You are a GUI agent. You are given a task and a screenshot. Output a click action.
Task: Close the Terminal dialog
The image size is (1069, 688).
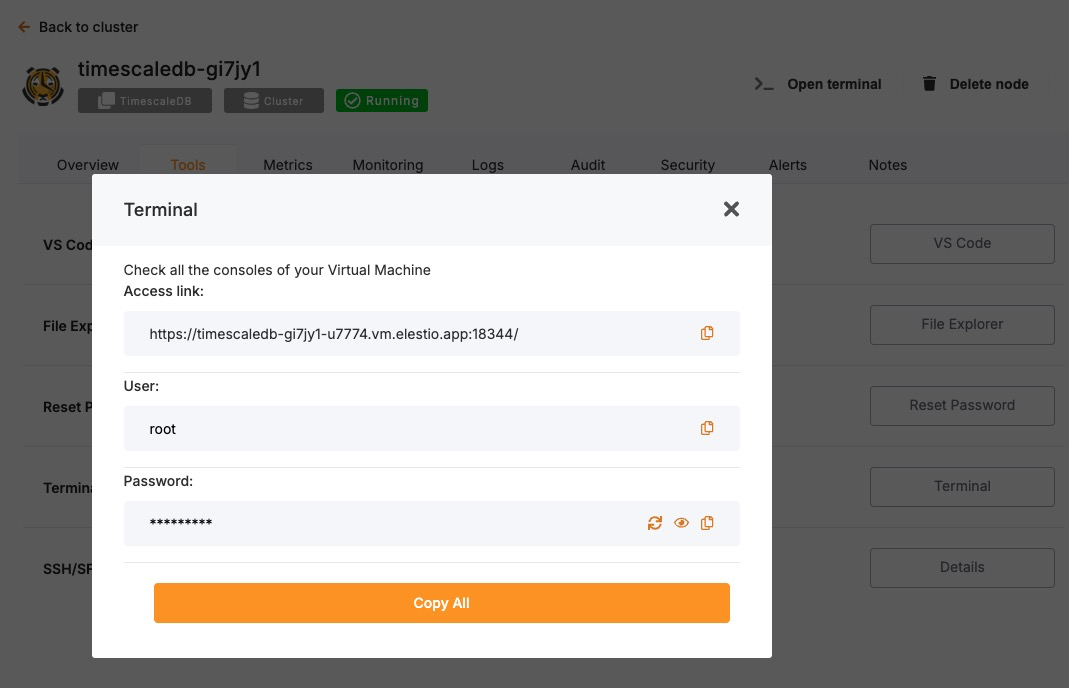coord(731,209)
